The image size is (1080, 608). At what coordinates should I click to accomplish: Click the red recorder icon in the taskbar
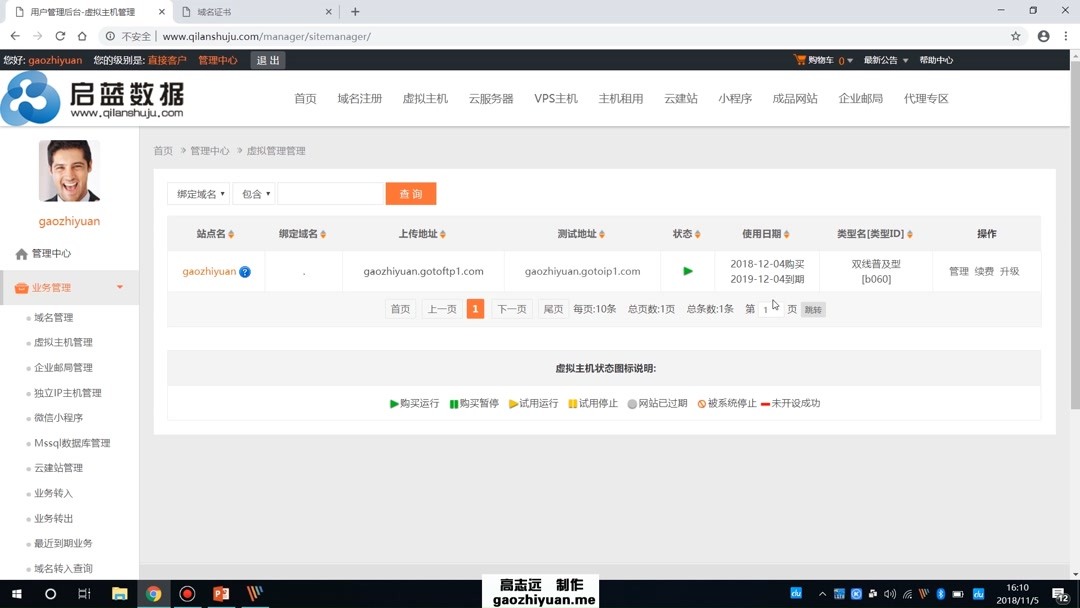tap(186, 594)
